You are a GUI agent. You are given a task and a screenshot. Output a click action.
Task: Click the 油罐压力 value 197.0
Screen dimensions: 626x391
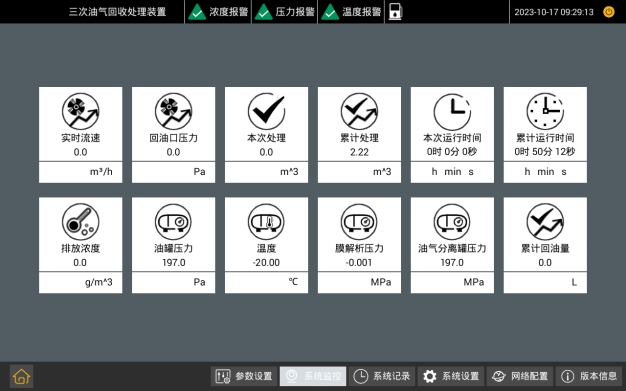[174, 262]
